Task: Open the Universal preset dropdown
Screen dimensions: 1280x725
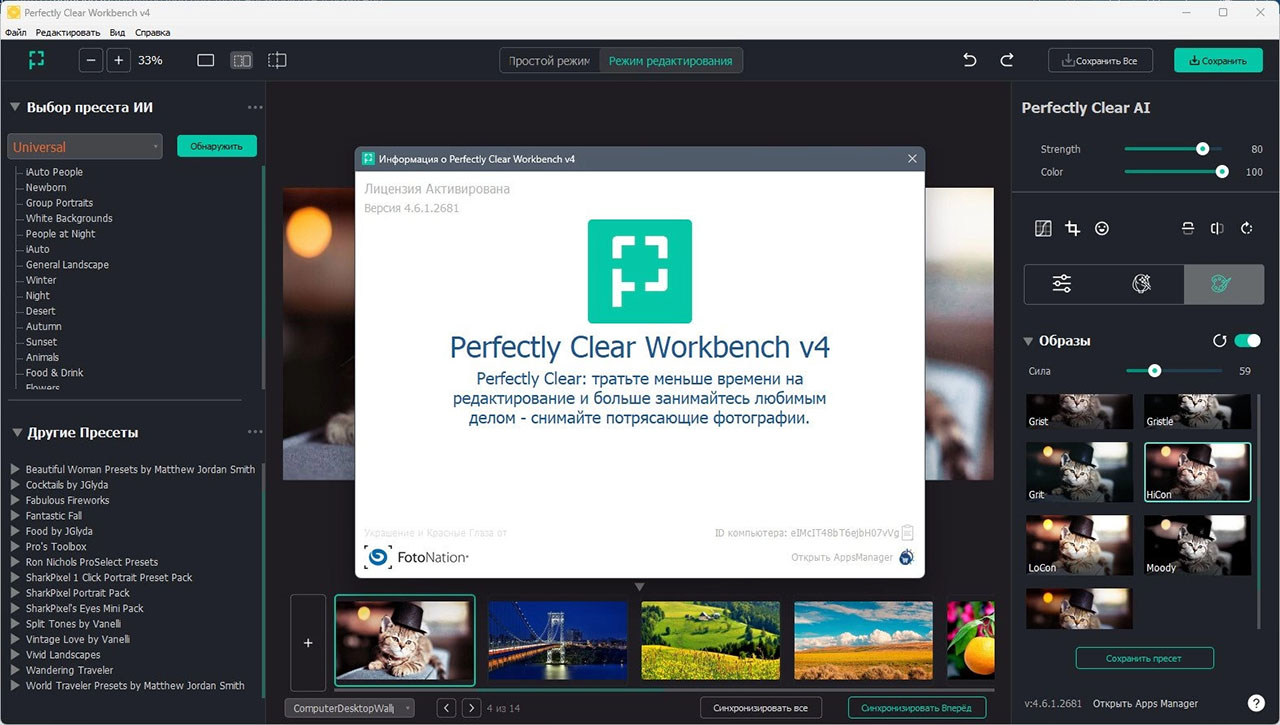Action: [x=85, y=146]
